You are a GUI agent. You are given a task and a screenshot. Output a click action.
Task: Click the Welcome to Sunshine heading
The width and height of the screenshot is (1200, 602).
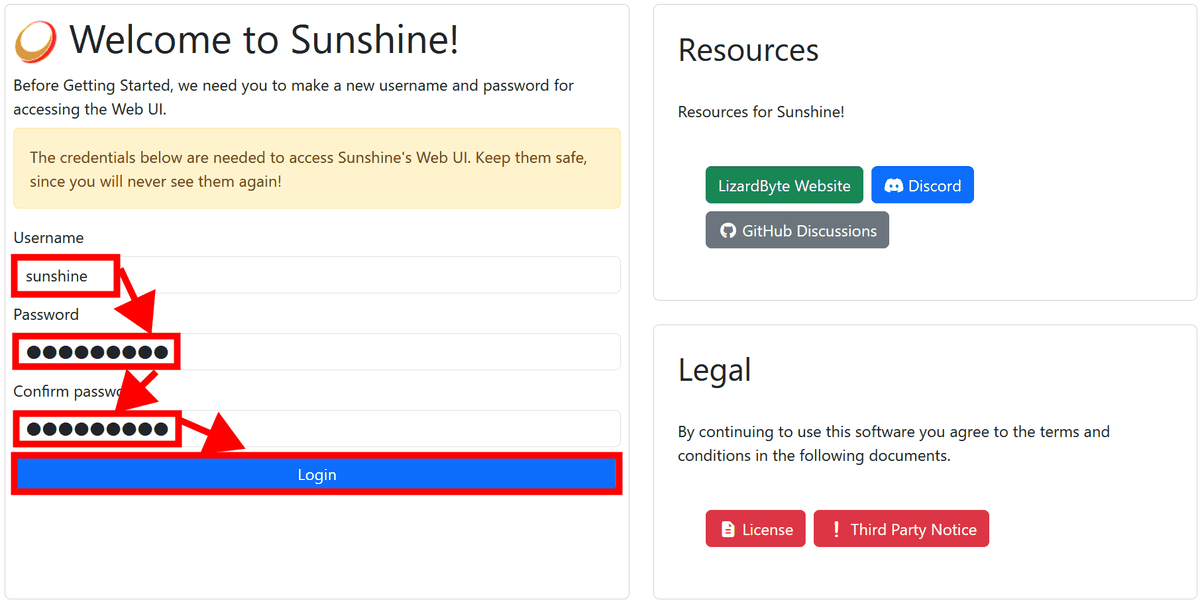pos(264,40)
